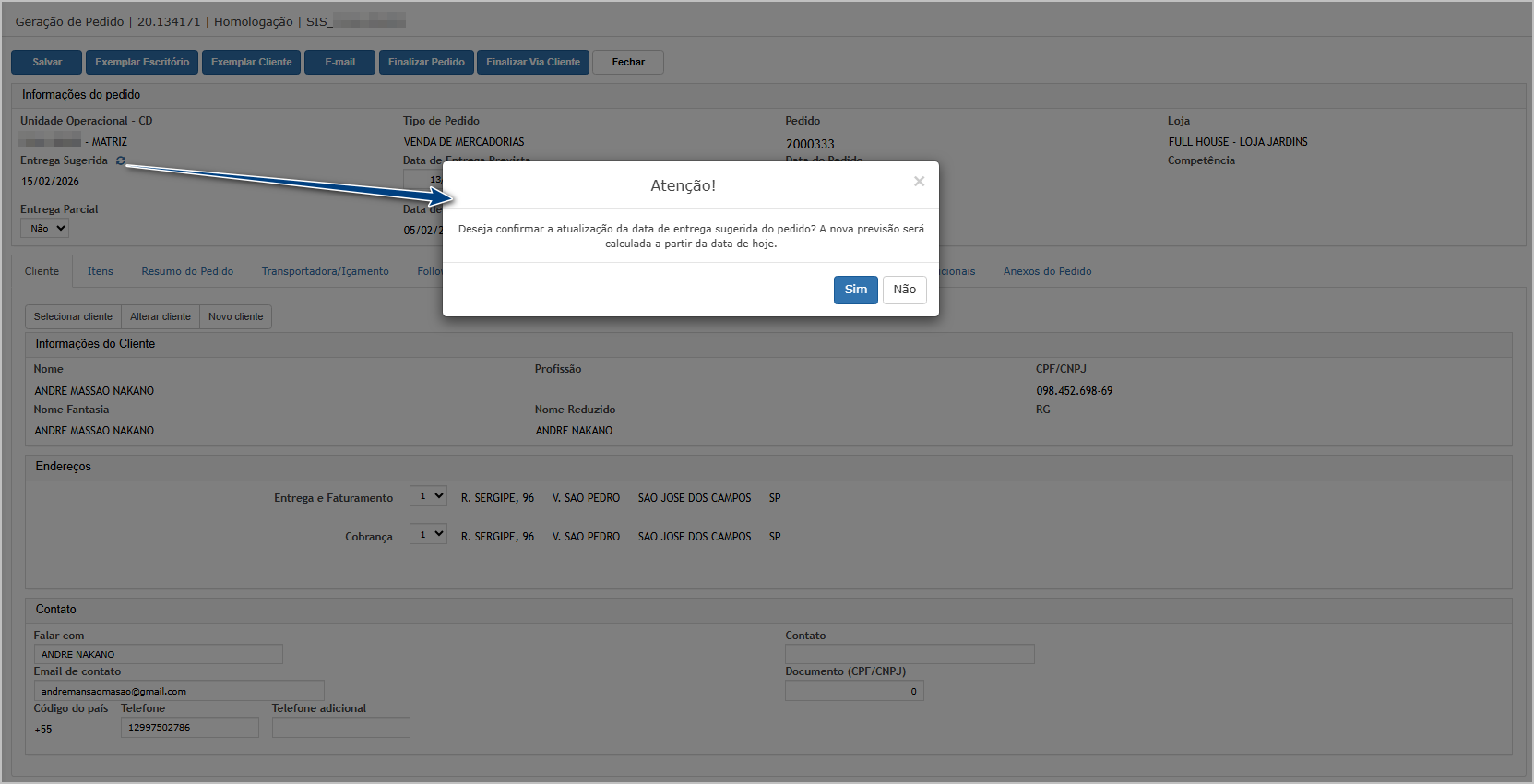Image resolution: width=1534 pixels, height=784 pixels.
Task: Click the refresh icon beside Entrega Sugerida
Action: pos(121,160)
